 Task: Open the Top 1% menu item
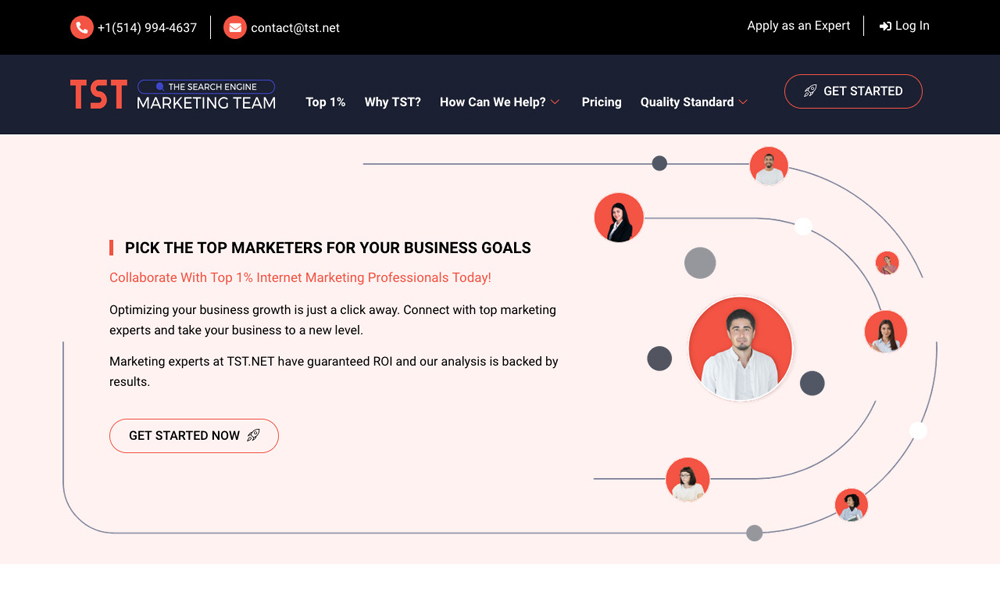325,102
